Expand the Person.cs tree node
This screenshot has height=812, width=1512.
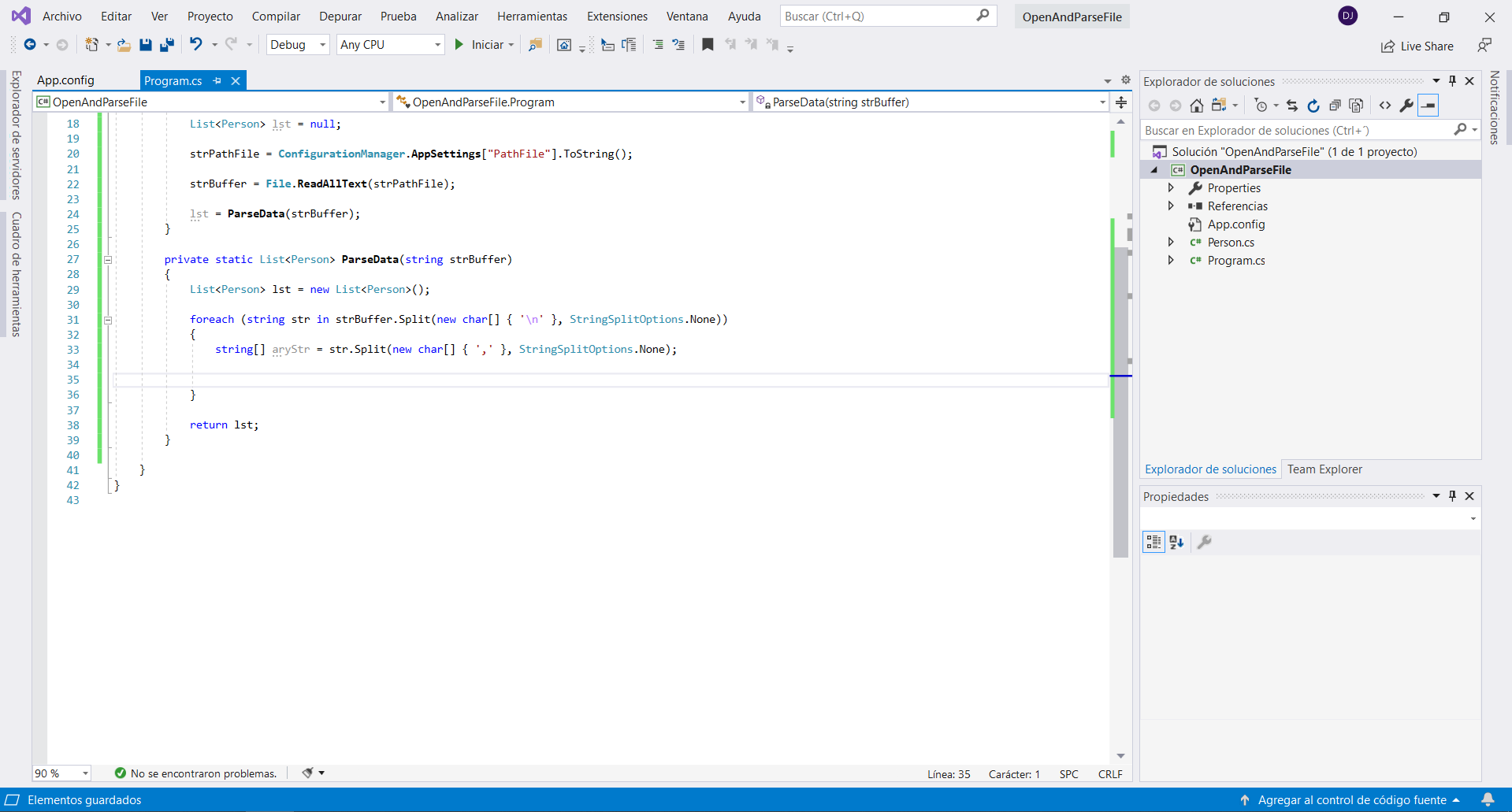[x=1171, y=243]
